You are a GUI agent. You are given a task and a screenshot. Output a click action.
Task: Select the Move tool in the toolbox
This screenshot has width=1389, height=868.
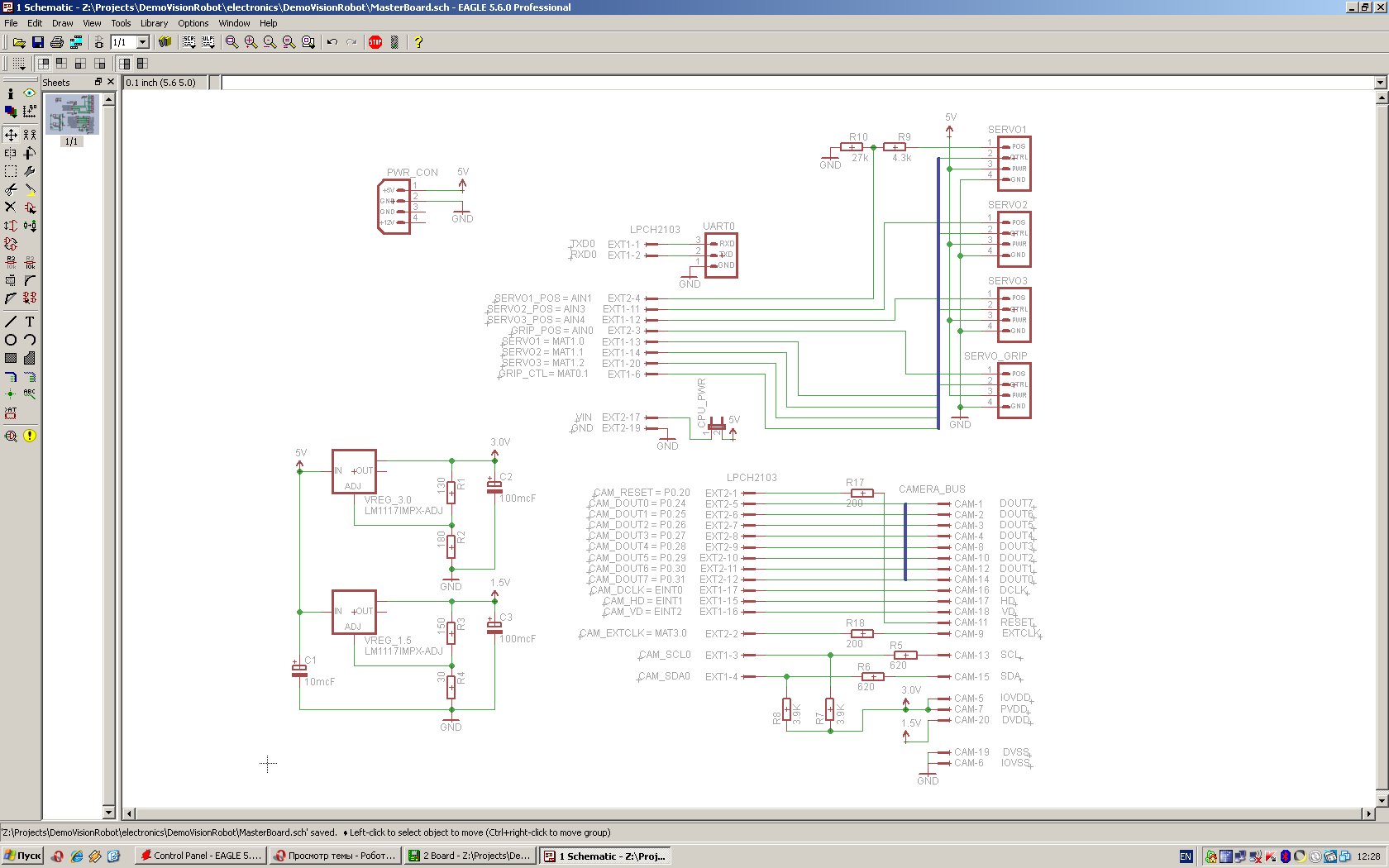coord(11,134)
